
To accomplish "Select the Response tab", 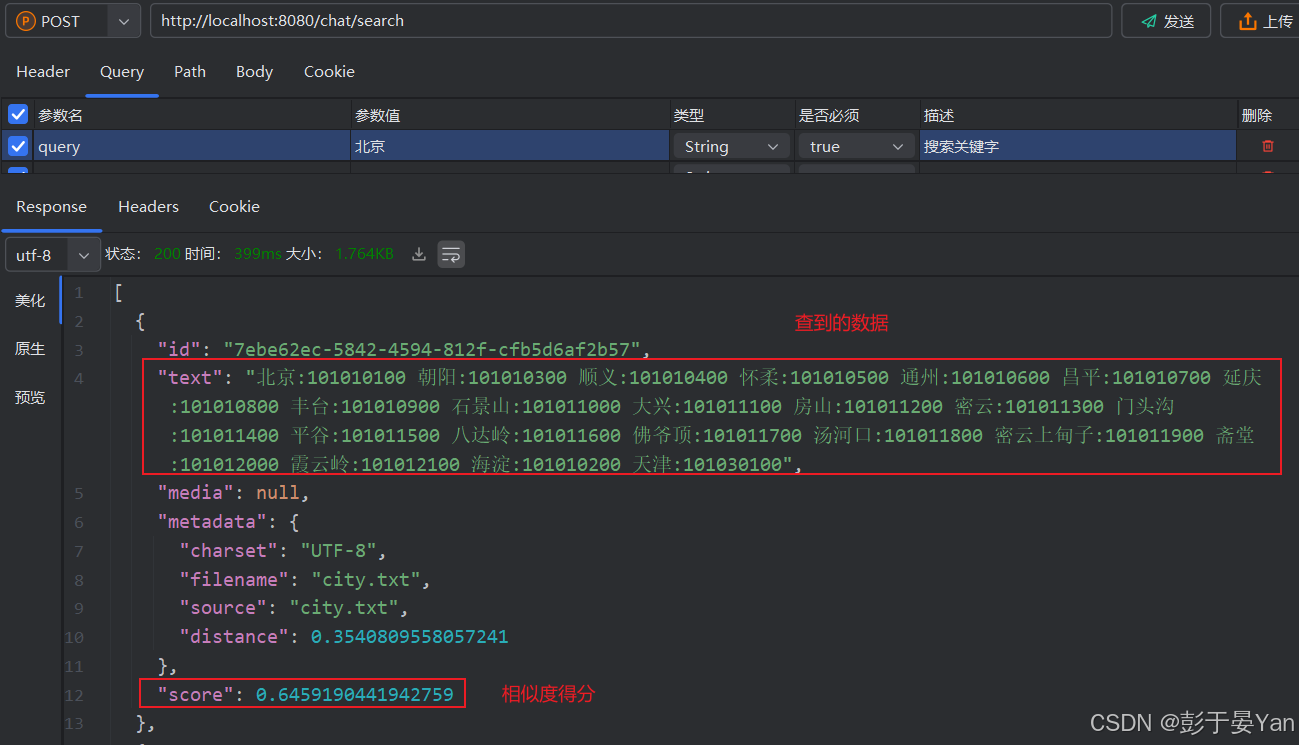I will tap(51, 207).
